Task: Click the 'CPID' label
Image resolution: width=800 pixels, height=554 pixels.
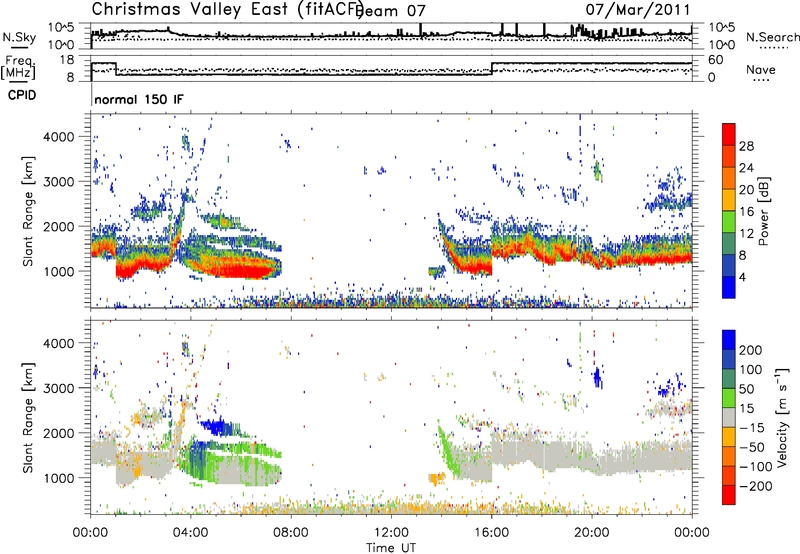Action: tap(22, 95)
